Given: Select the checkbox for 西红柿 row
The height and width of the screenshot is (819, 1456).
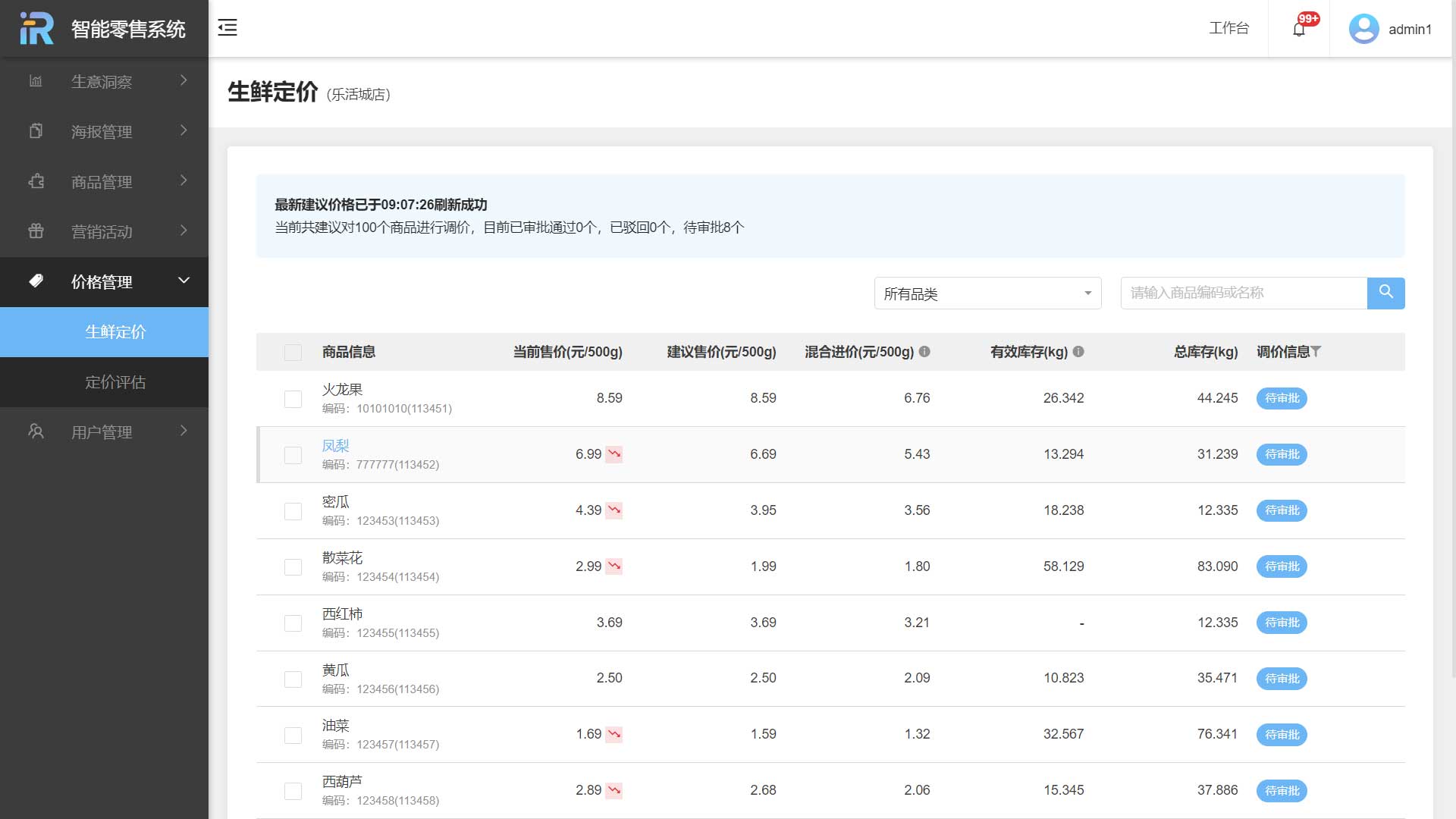Looking at the screenshot, I should [x=293, y=623].
